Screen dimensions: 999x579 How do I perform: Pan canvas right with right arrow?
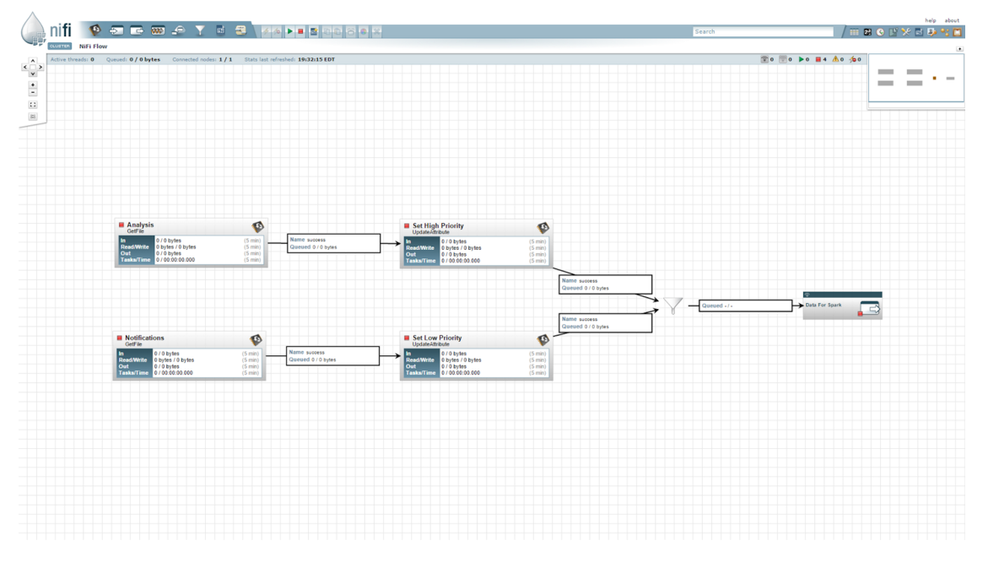[40, 67]
